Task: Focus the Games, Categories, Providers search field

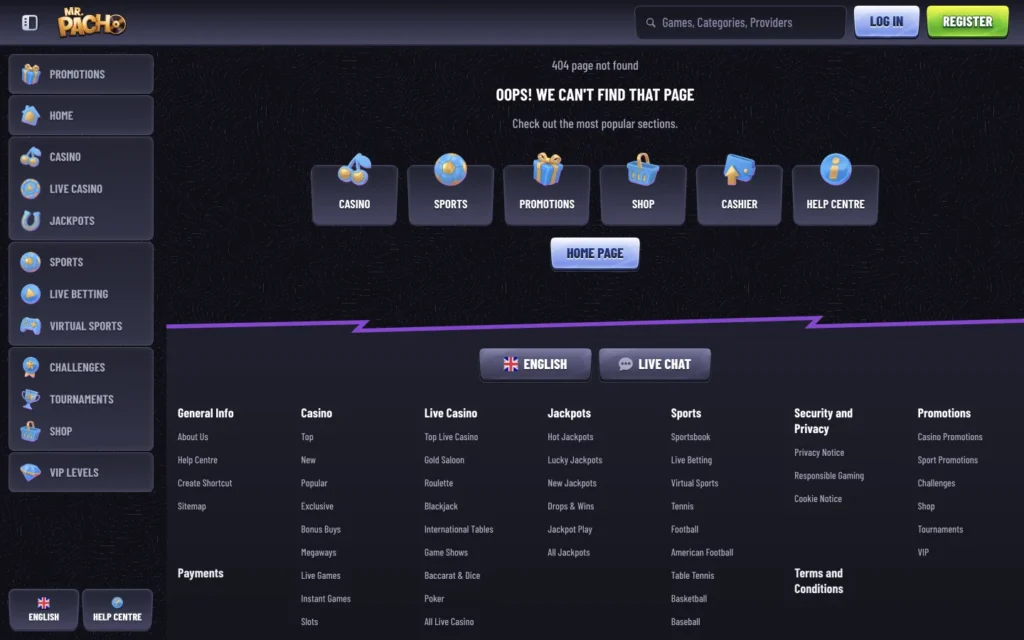Action: 741,23
